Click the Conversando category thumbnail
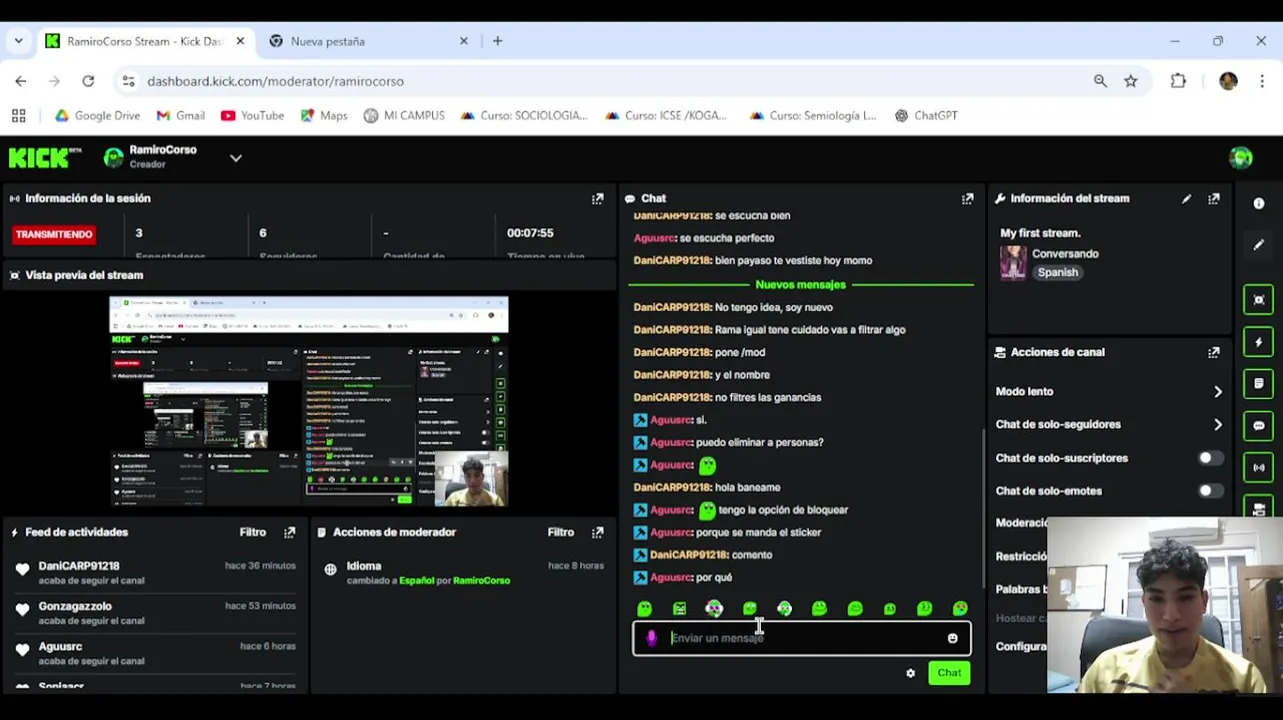This screenshot has height=720, width=1283. (1013, 263)
